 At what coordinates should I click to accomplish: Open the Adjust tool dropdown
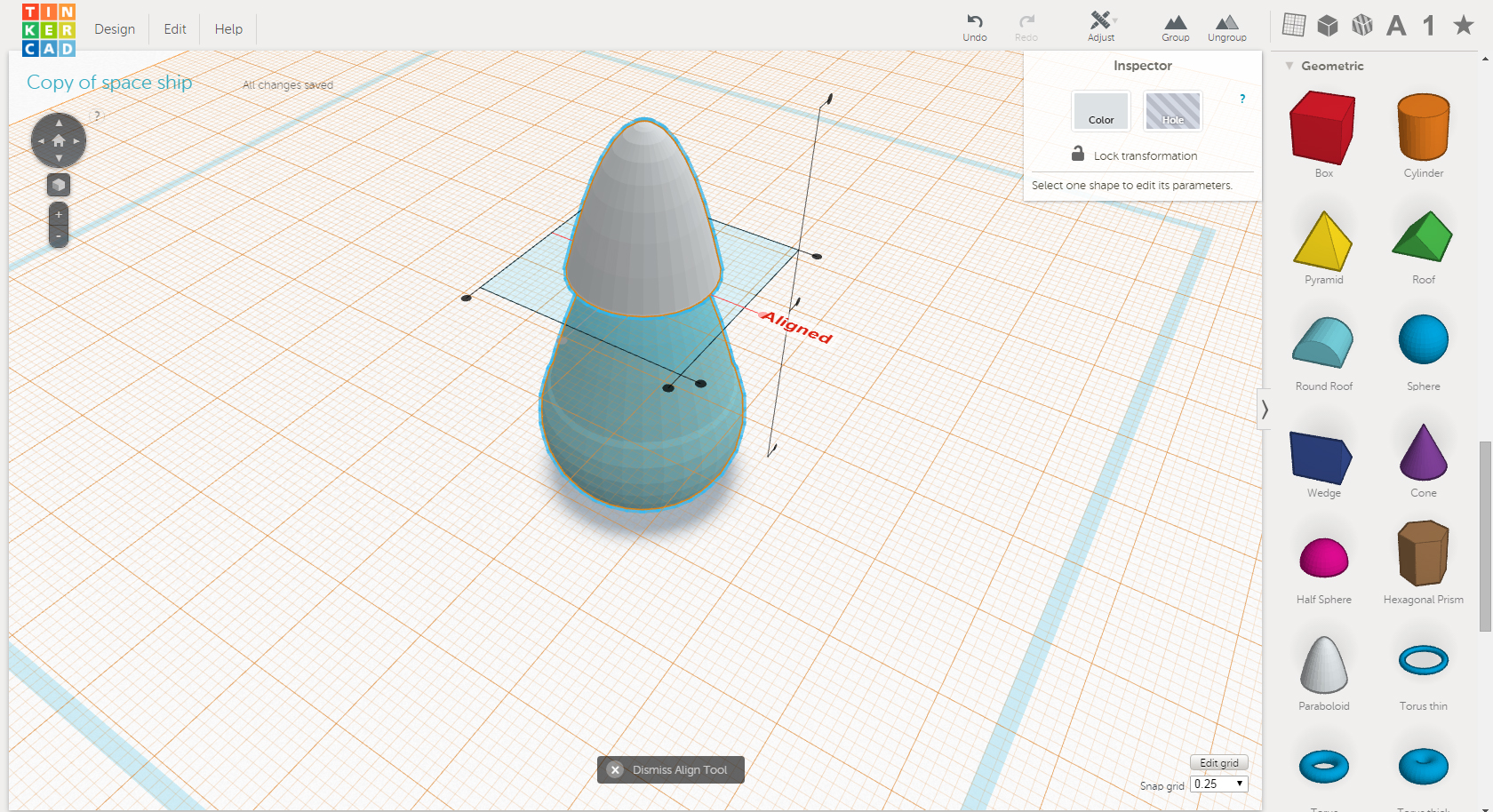click(1101, 27)
